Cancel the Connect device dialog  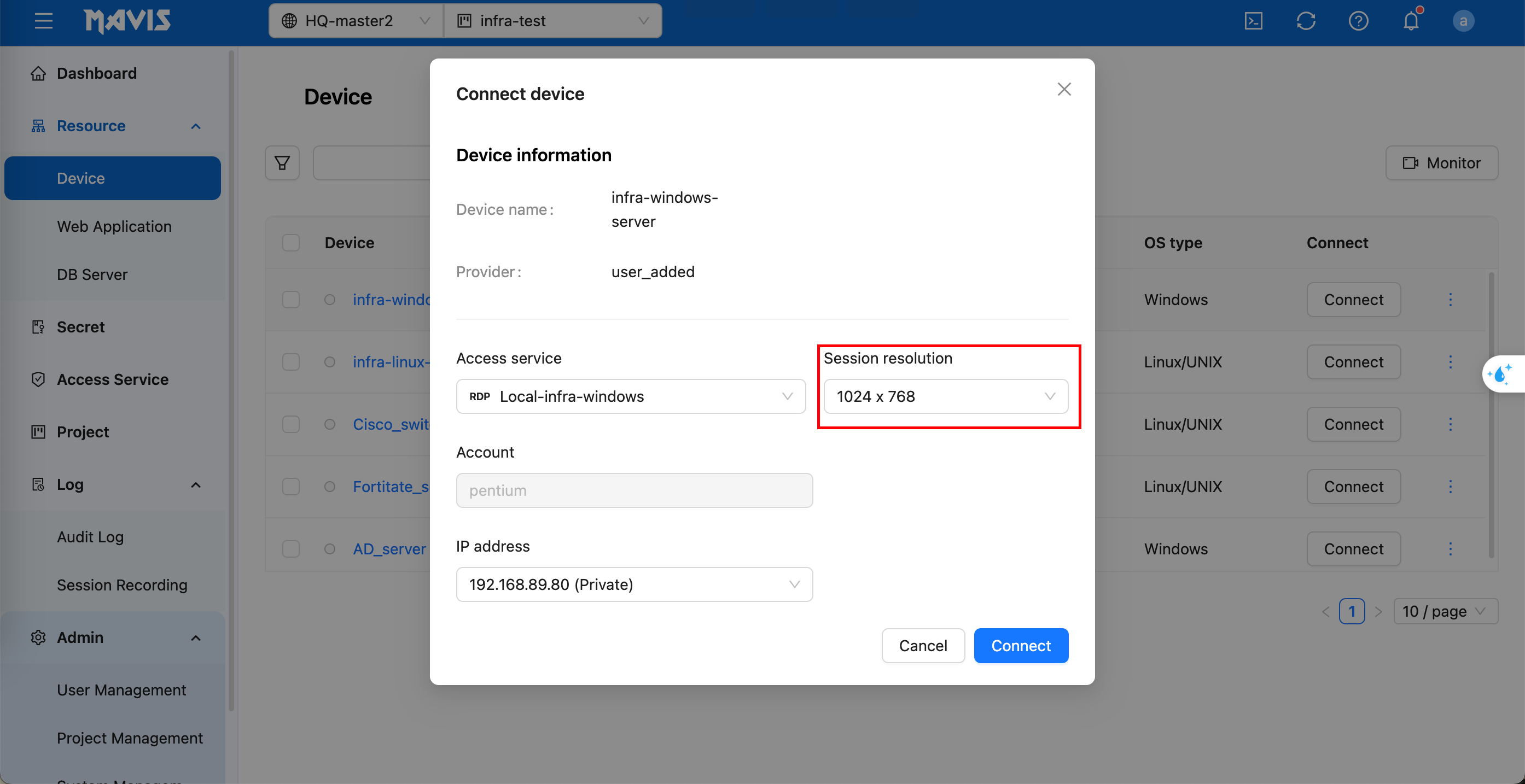coord(922,646)
